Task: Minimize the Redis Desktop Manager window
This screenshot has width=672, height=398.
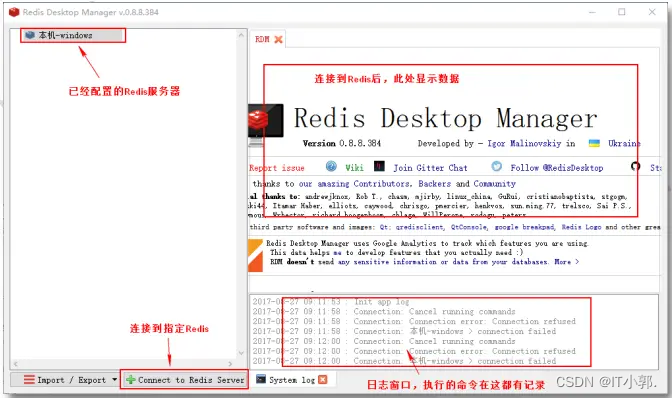Action: 592,12
